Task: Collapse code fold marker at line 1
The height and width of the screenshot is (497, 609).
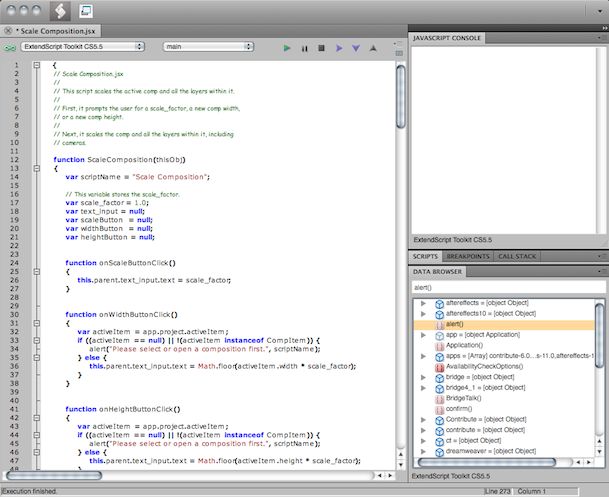Action: point(37,65)
